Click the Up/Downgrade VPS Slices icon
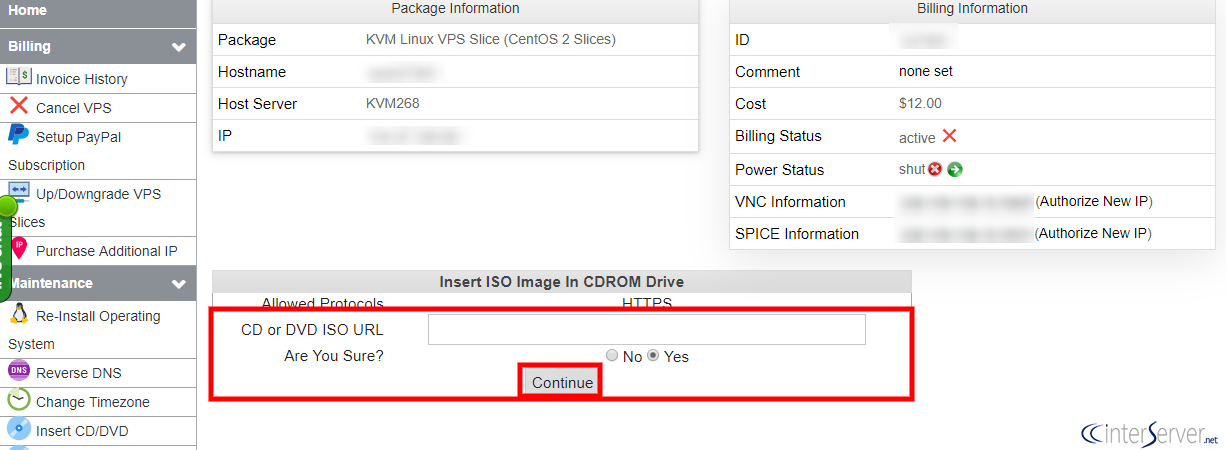 tap(19, 192)
